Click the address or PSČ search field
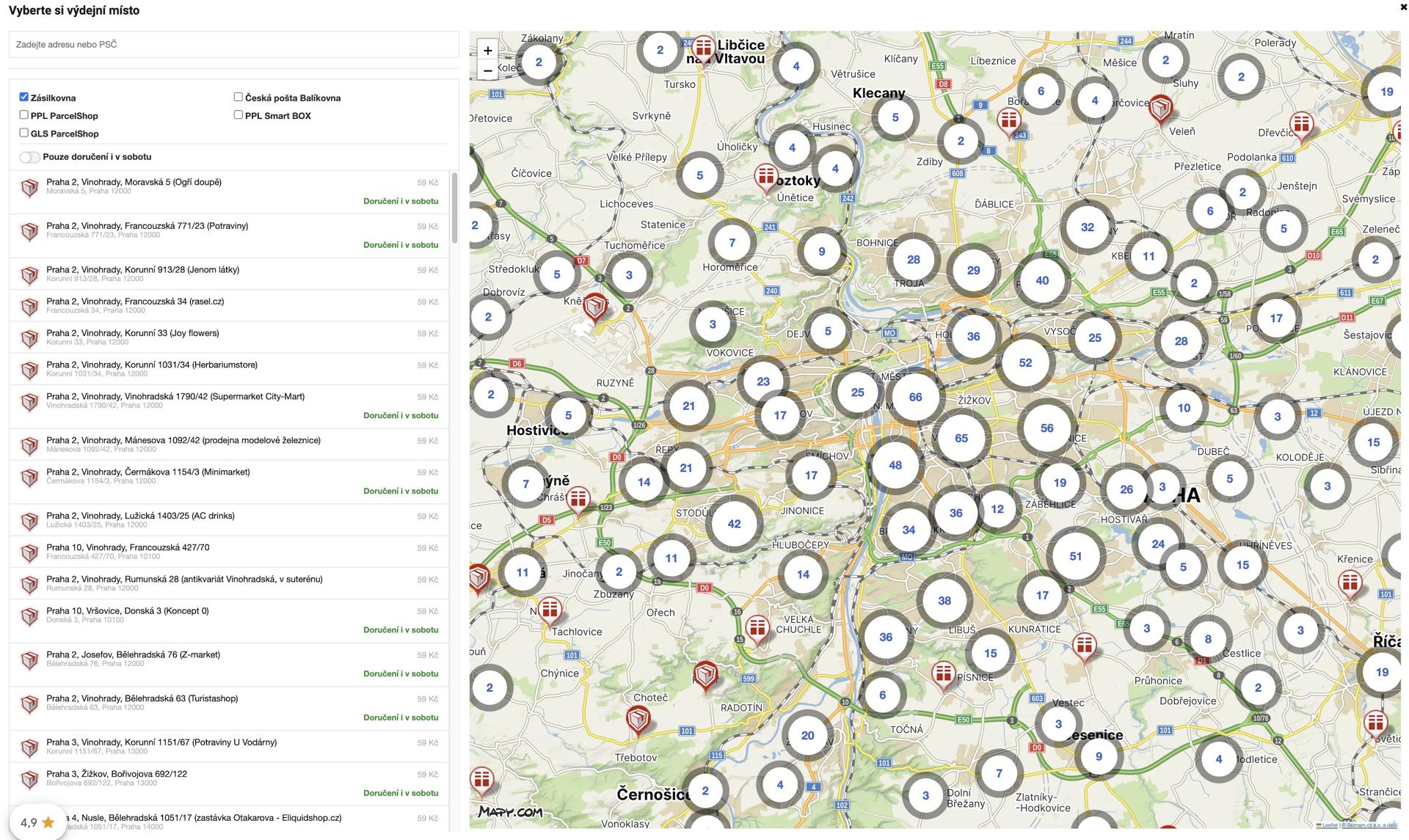Image resolution: width=1409 pixels, height=840 pixels. coord(233,45)
